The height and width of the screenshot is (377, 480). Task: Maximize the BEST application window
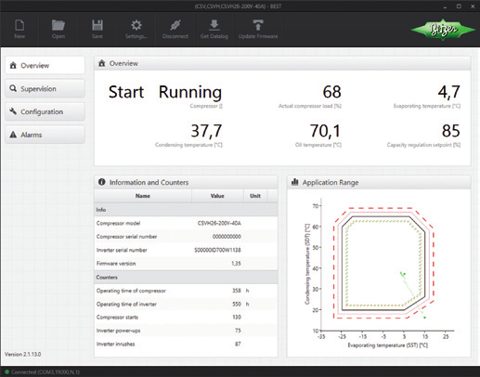tap(459, 6)
